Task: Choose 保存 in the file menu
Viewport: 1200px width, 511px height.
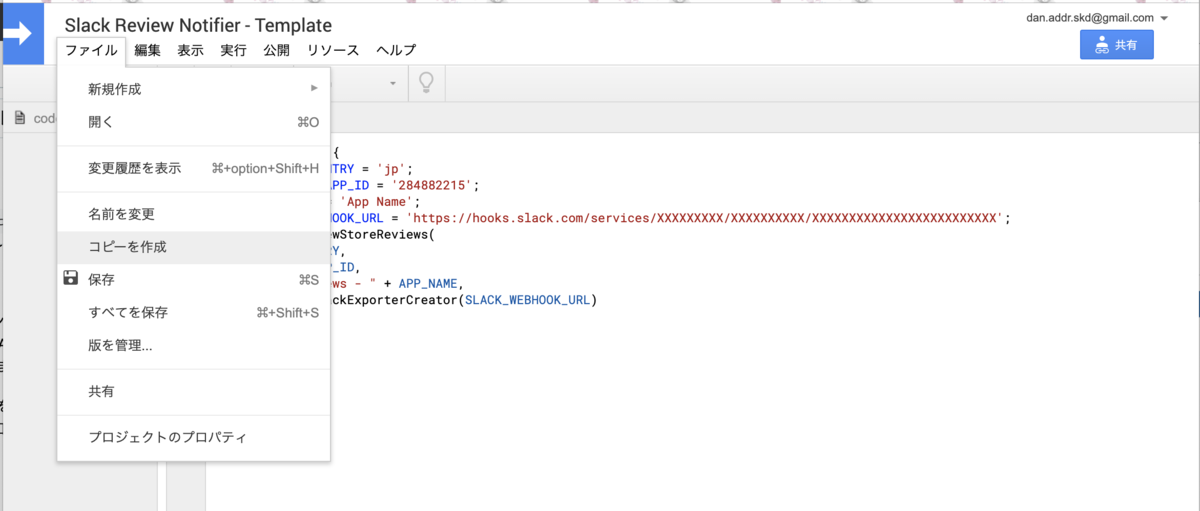Action: [194, 280]
